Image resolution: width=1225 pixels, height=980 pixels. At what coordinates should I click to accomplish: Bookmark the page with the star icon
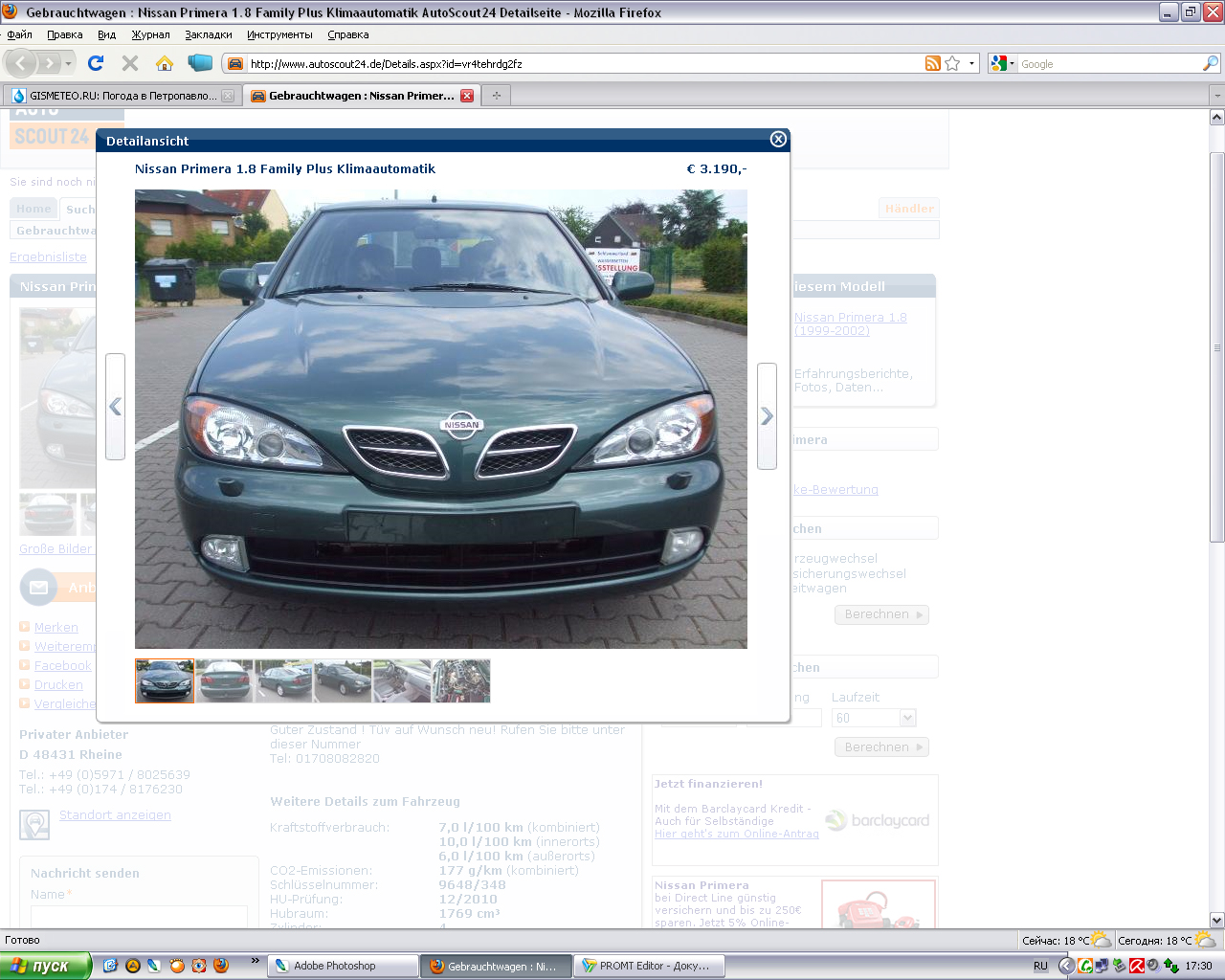(x=952, y=63)
